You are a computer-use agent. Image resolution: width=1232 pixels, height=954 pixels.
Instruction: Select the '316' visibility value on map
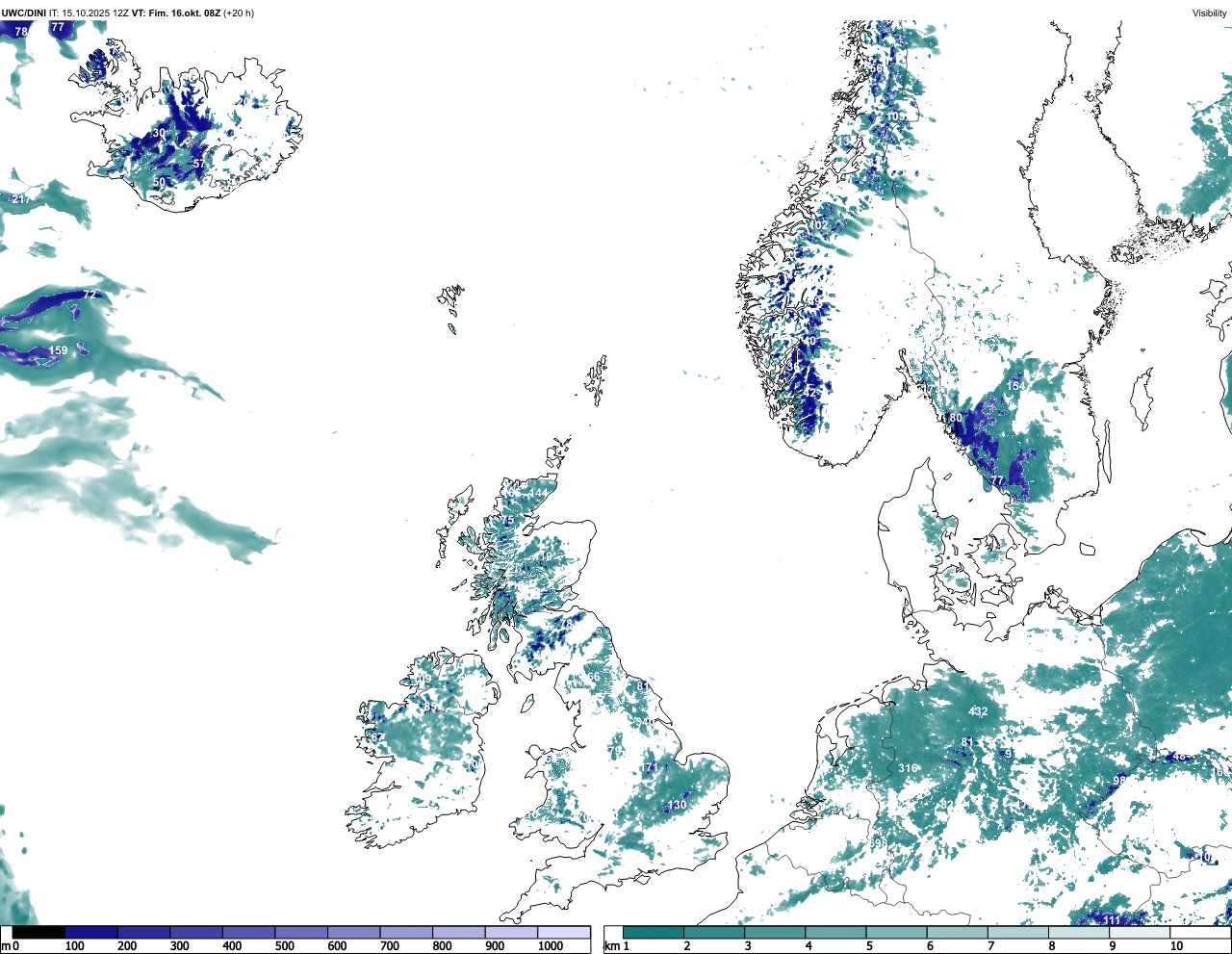pyautogui.click(x=908, y=768)
